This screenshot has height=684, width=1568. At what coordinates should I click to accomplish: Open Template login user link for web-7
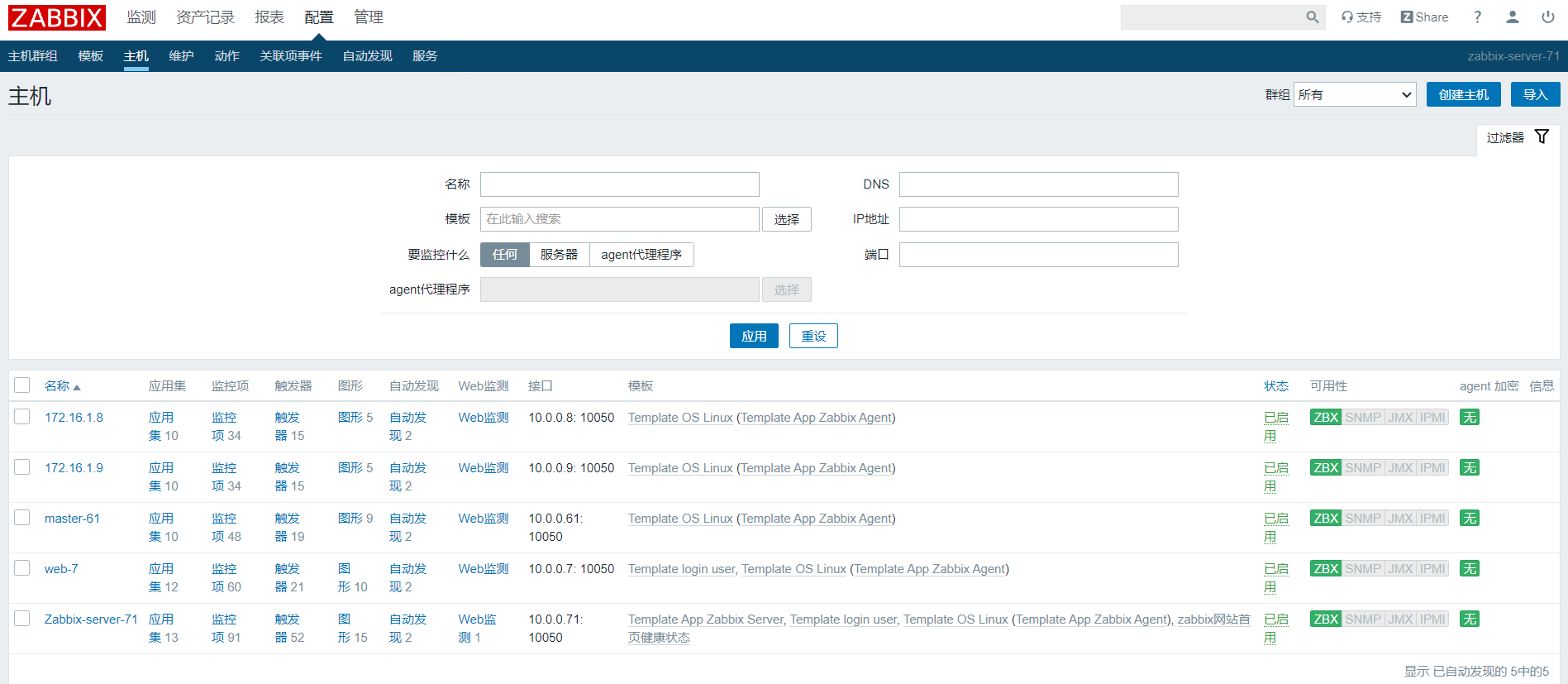[681, 569]
